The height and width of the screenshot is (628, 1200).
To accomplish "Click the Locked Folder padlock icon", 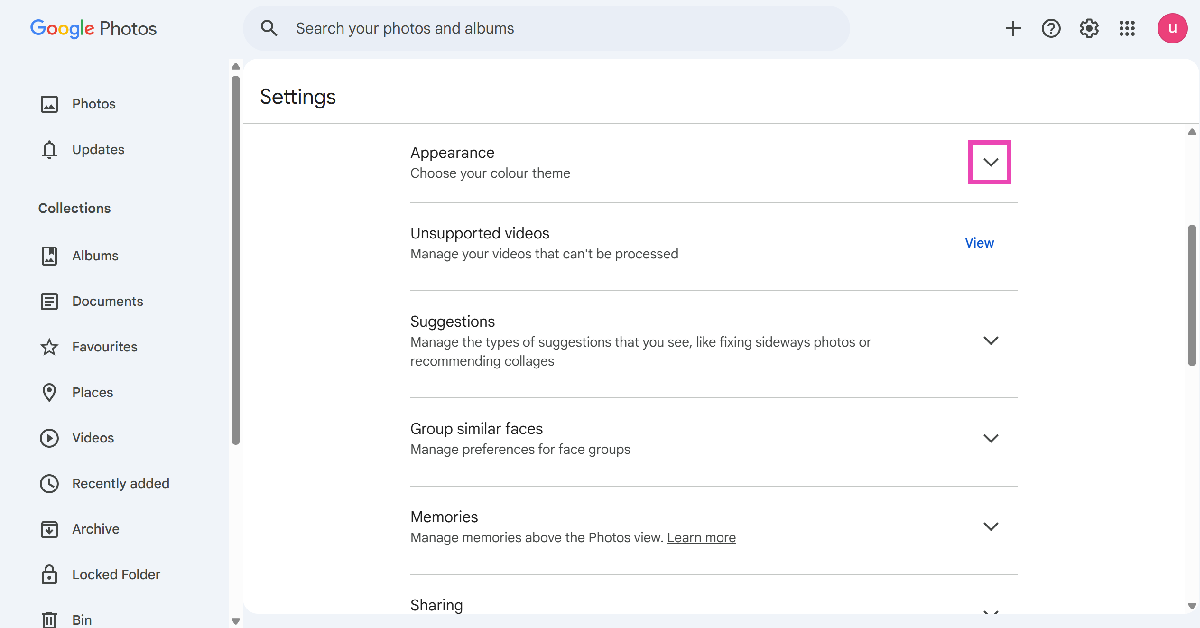I will point(49,575).
